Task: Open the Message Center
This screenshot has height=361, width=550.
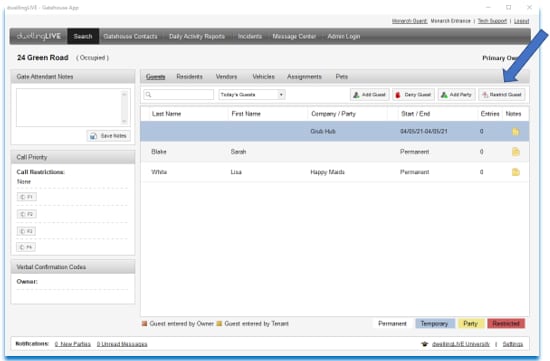Action: pos(294,36)
